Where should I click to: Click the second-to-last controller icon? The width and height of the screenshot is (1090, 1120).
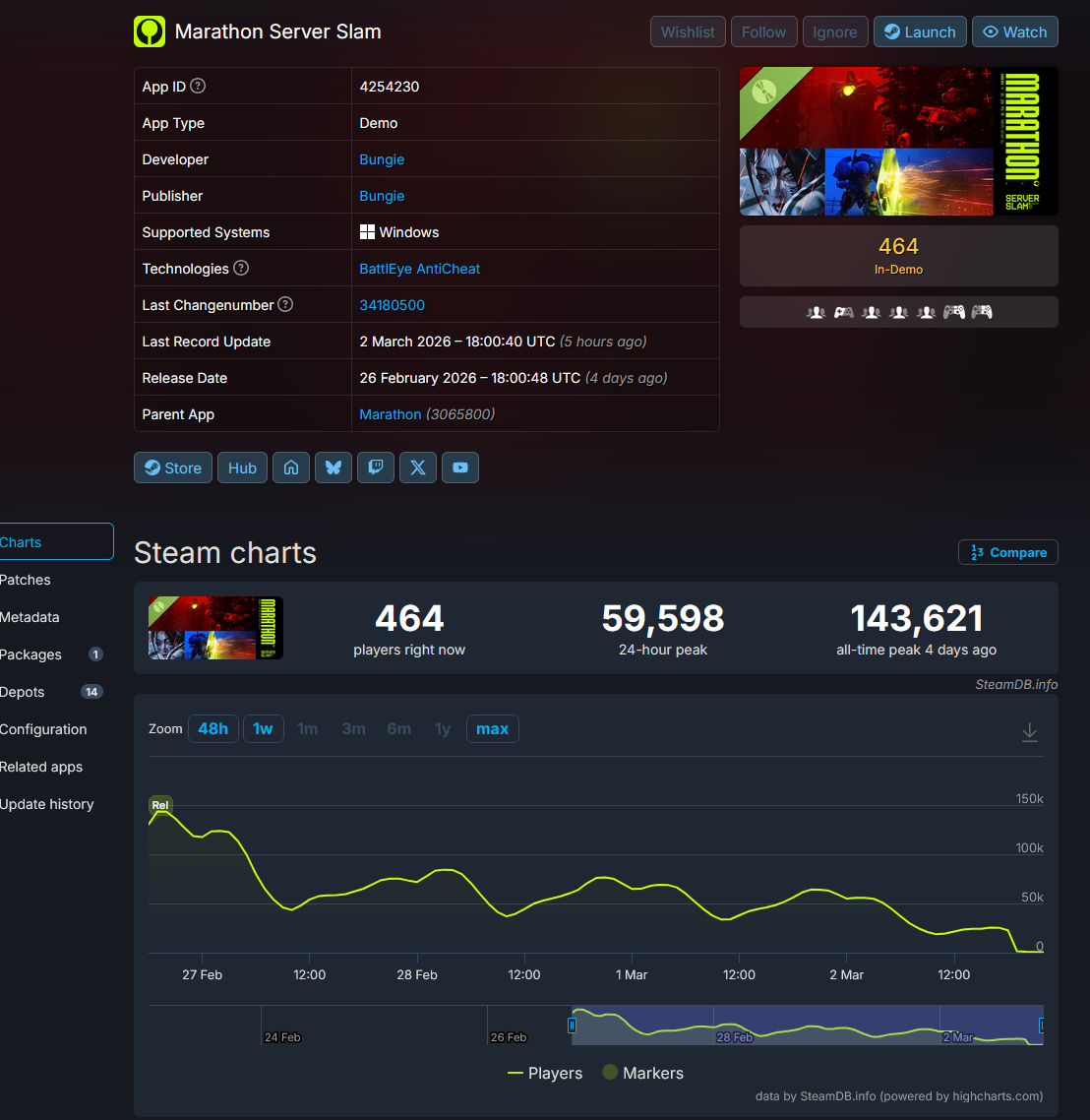[x=953, y=312]
